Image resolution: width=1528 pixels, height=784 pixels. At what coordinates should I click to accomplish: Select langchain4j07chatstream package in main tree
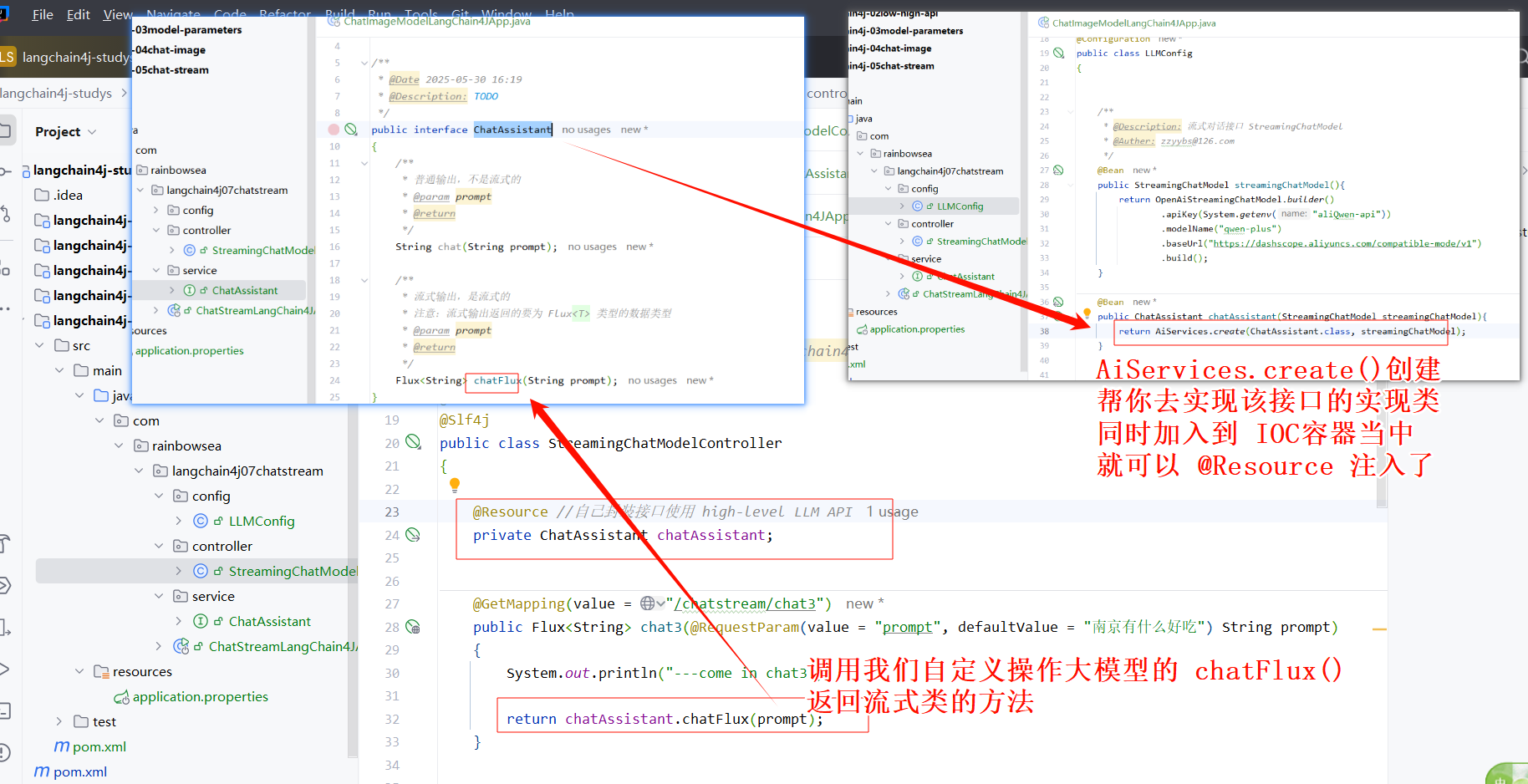point(247,471)
